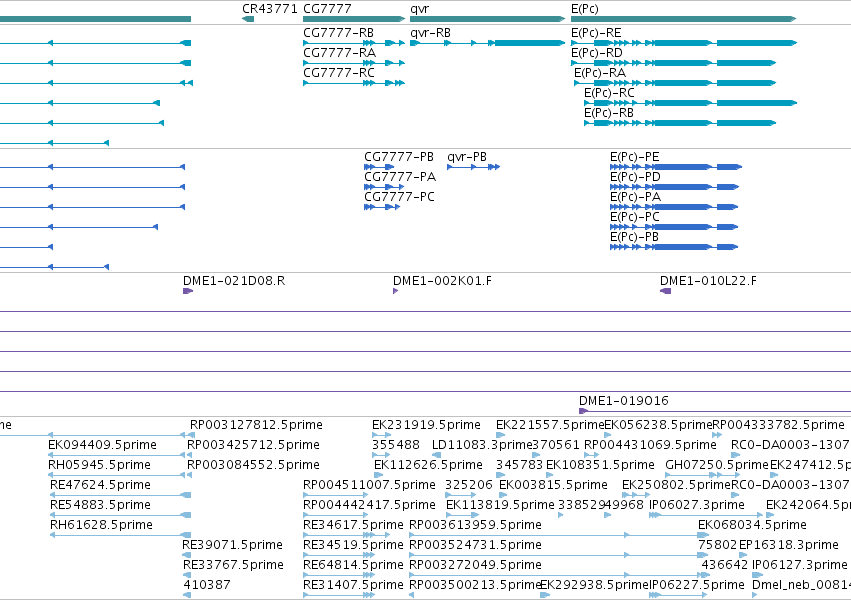Select cDNA RE54883.5prime

coord(120,515)
